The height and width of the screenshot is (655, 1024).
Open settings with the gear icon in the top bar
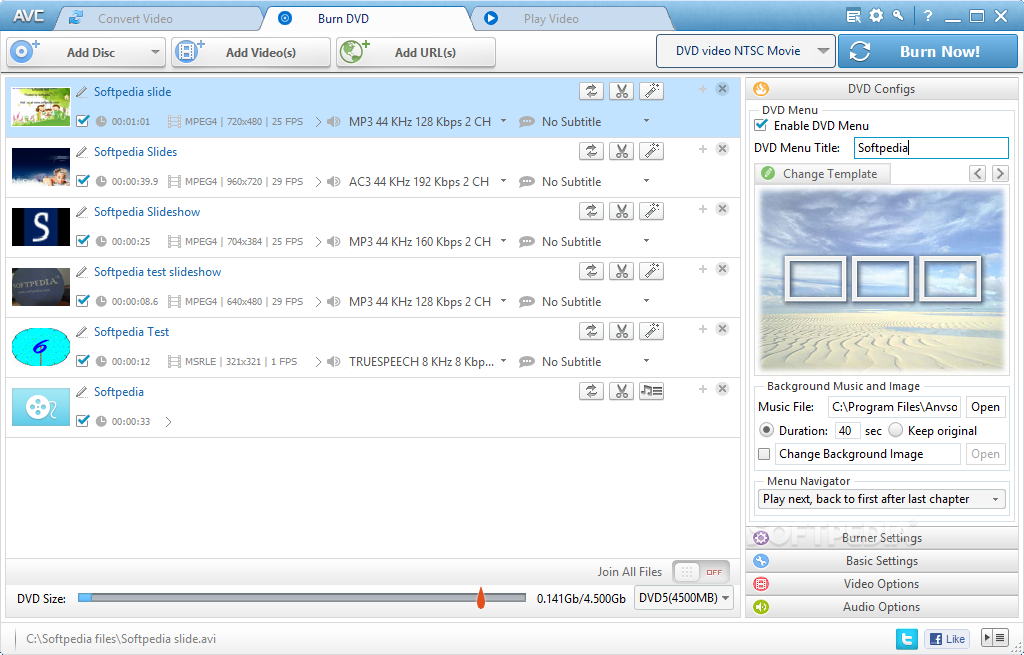coord(876,16)
